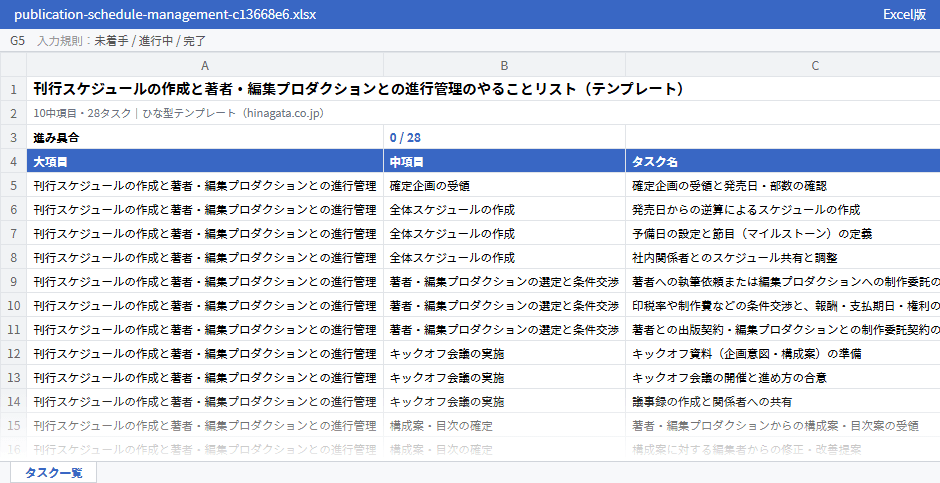Screen dimensions: 940x483
Task: Click cell キックオフ資料（企画意図・構成案）の準備
Action: pos(782,353)
